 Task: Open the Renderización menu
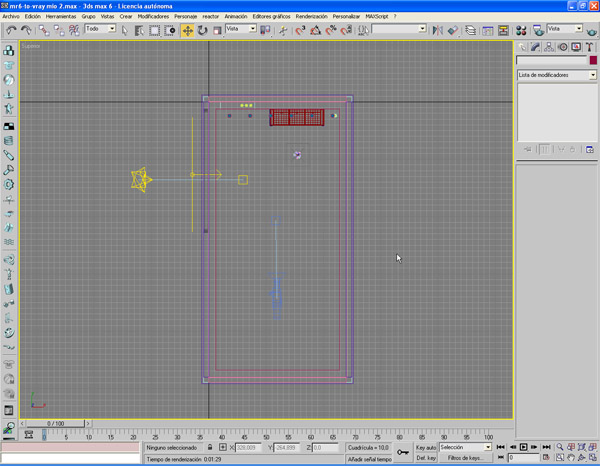pos(311,16)
